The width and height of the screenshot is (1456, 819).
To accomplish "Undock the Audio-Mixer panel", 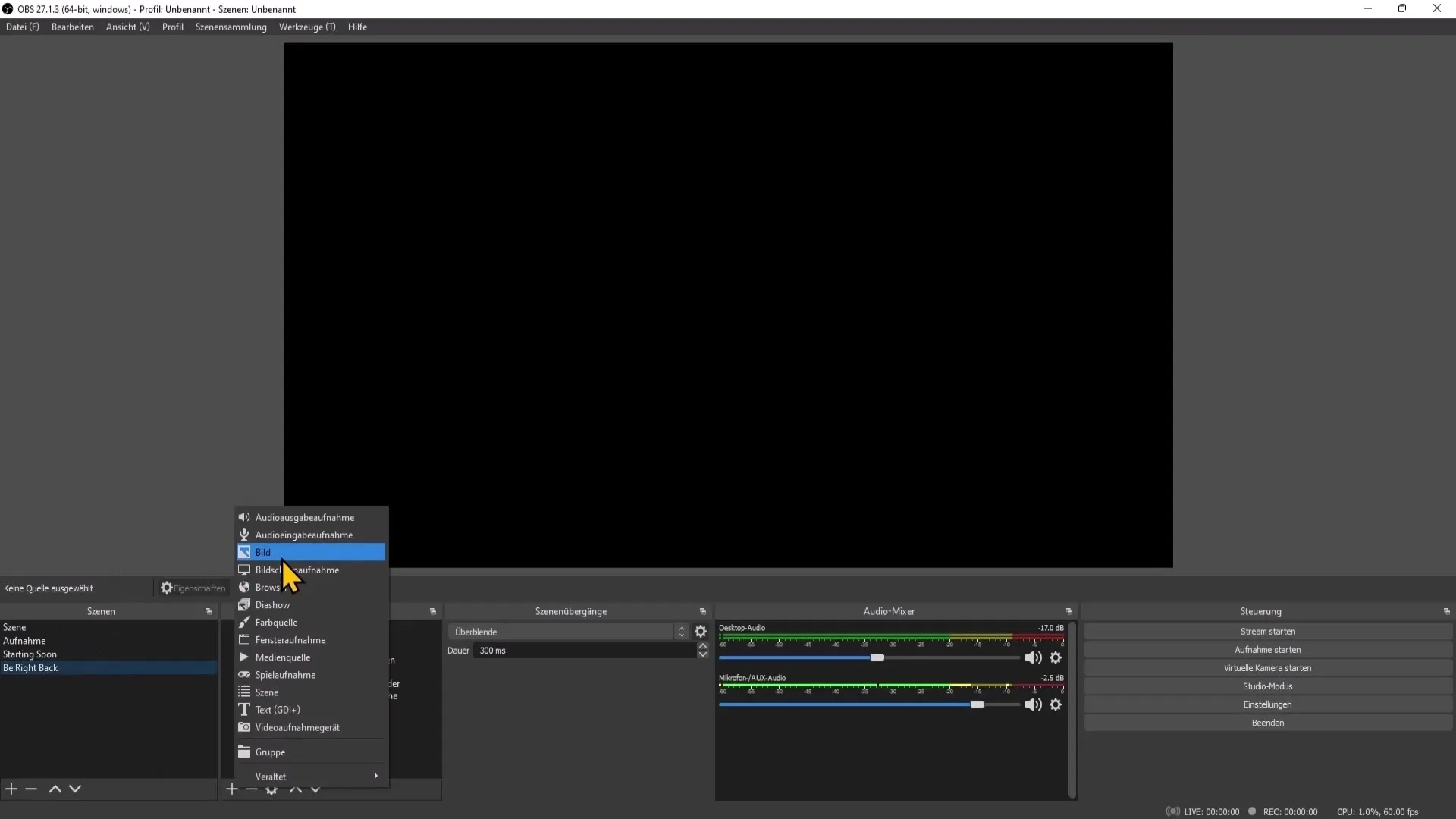I will 1069,611.
